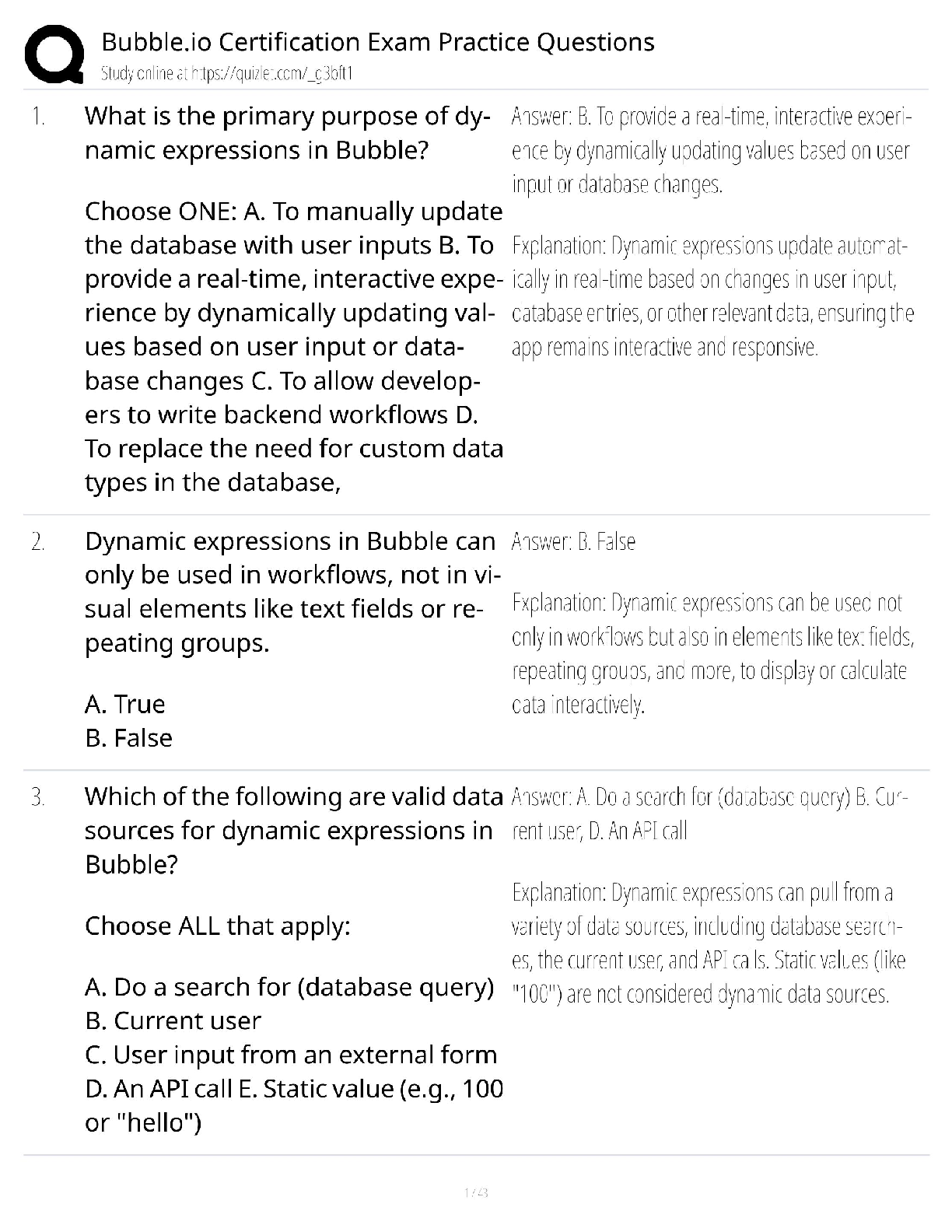Click explanation about variety of data sources
The width and height of the screenshot is (952, 1232).
[x=709, y=943]
